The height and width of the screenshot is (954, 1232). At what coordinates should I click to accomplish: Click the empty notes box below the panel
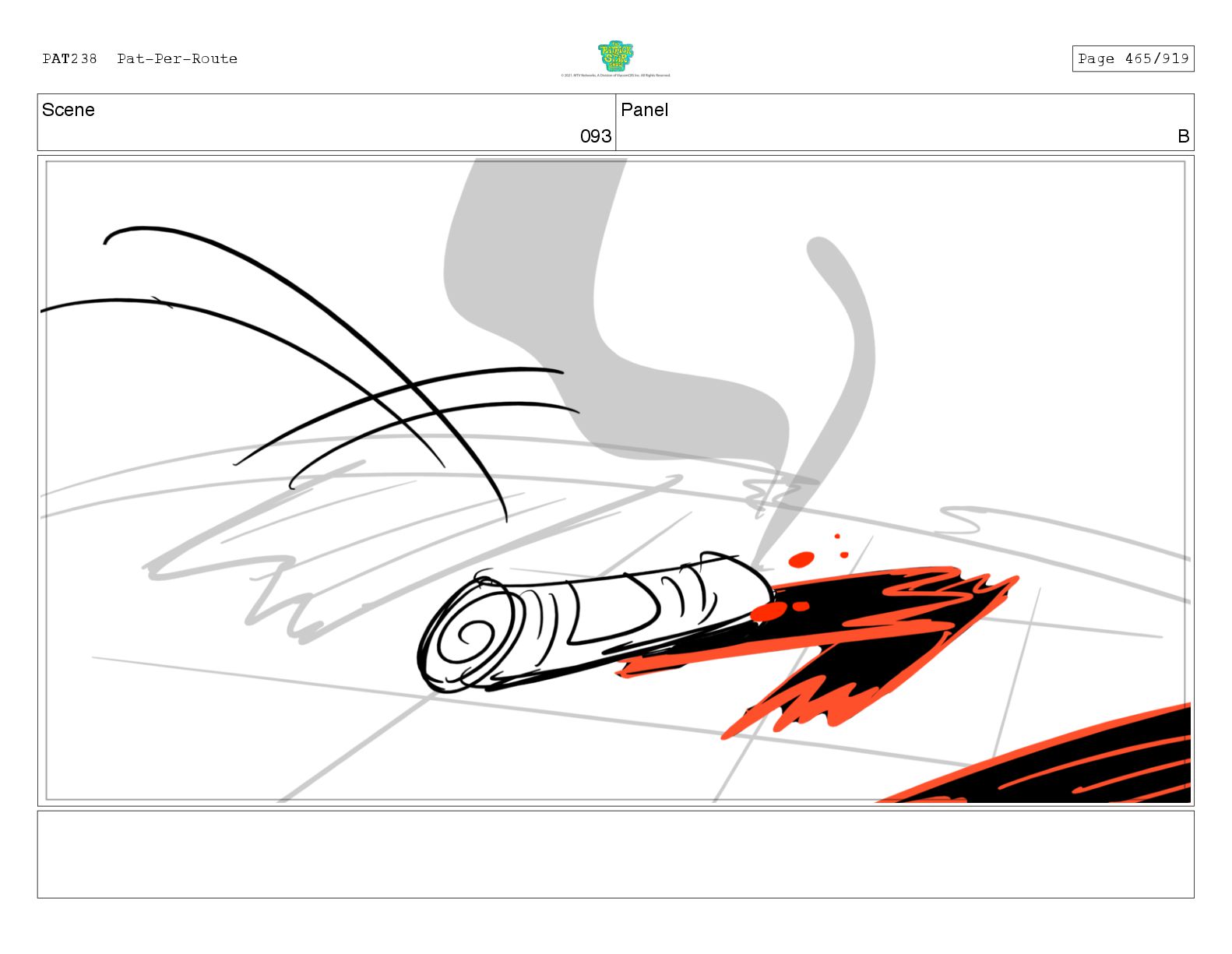(x=615, y=854)
